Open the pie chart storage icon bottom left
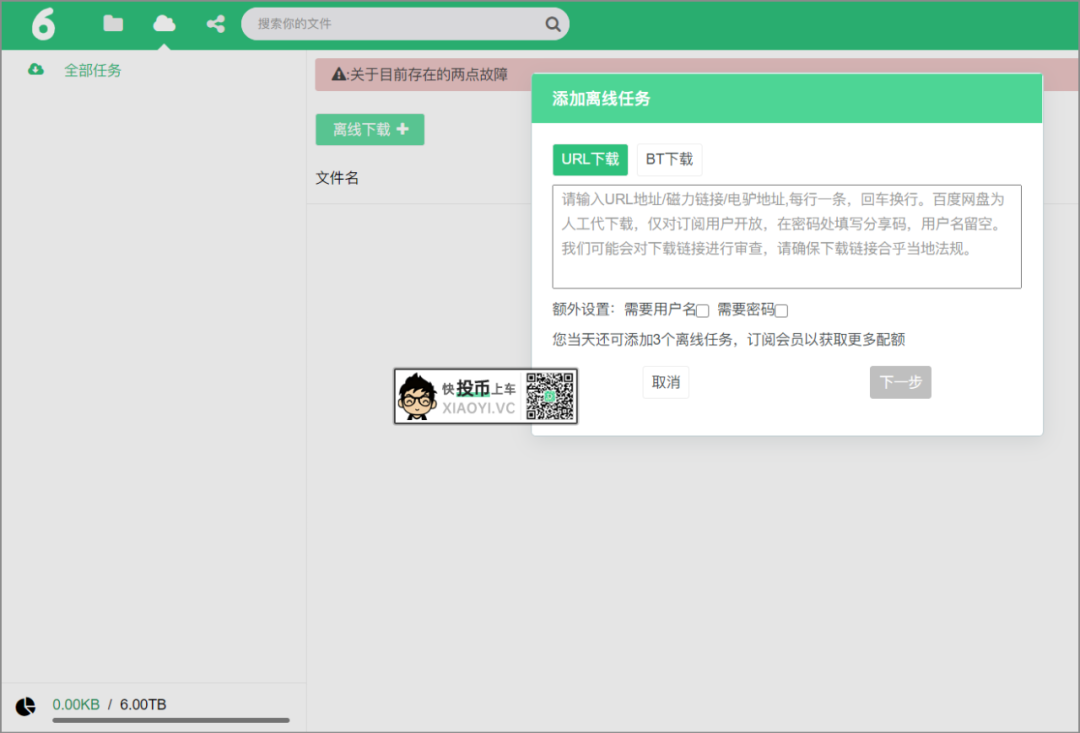Viewport: 1080px width, 733px height. point(27,705)
